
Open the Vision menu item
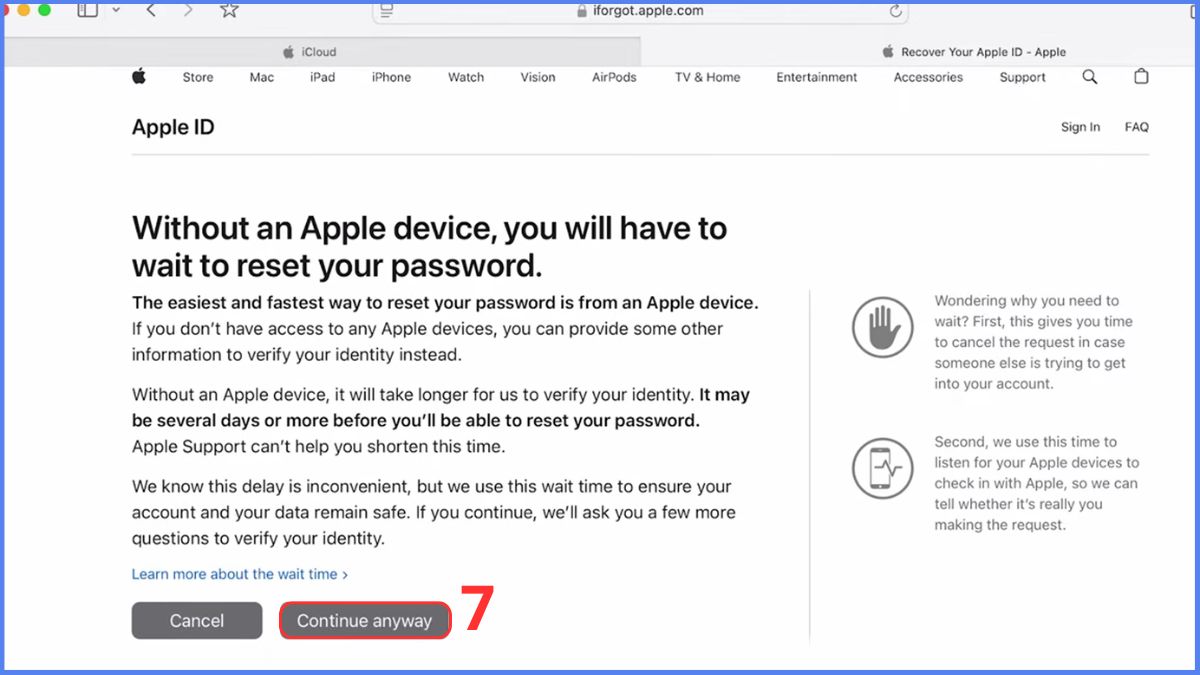(538, 77)
